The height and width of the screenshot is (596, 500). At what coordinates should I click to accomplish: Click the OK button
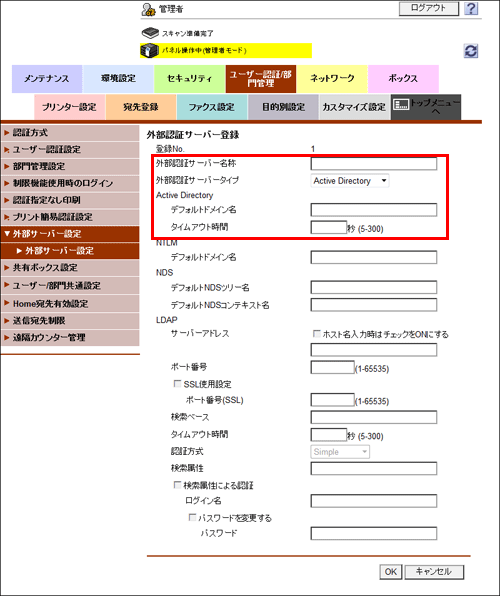390,572
